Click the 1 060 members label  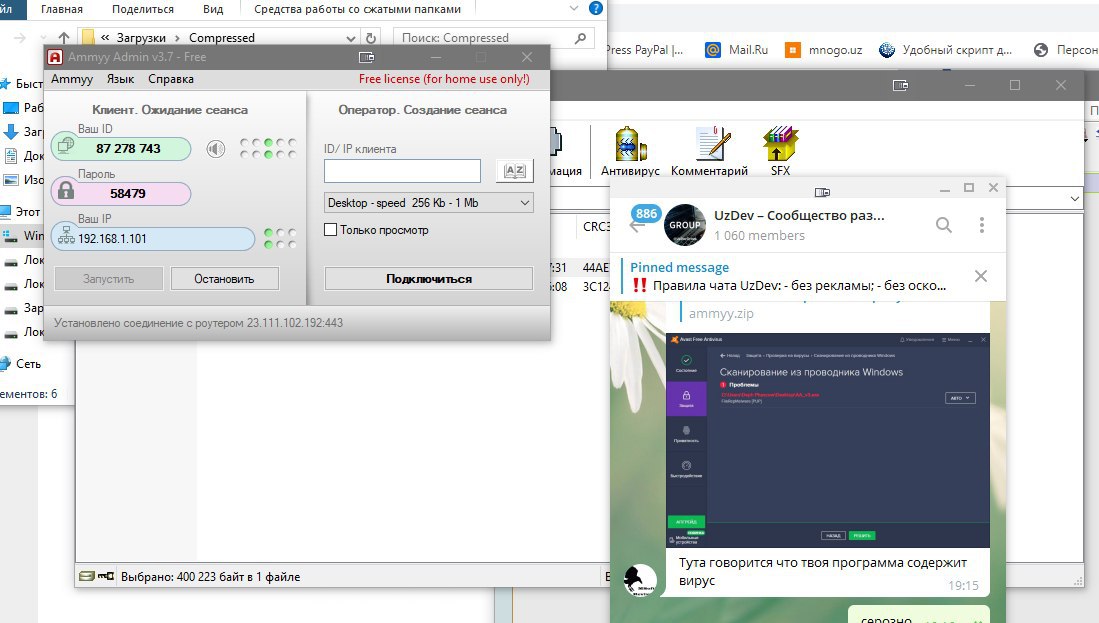759,235
